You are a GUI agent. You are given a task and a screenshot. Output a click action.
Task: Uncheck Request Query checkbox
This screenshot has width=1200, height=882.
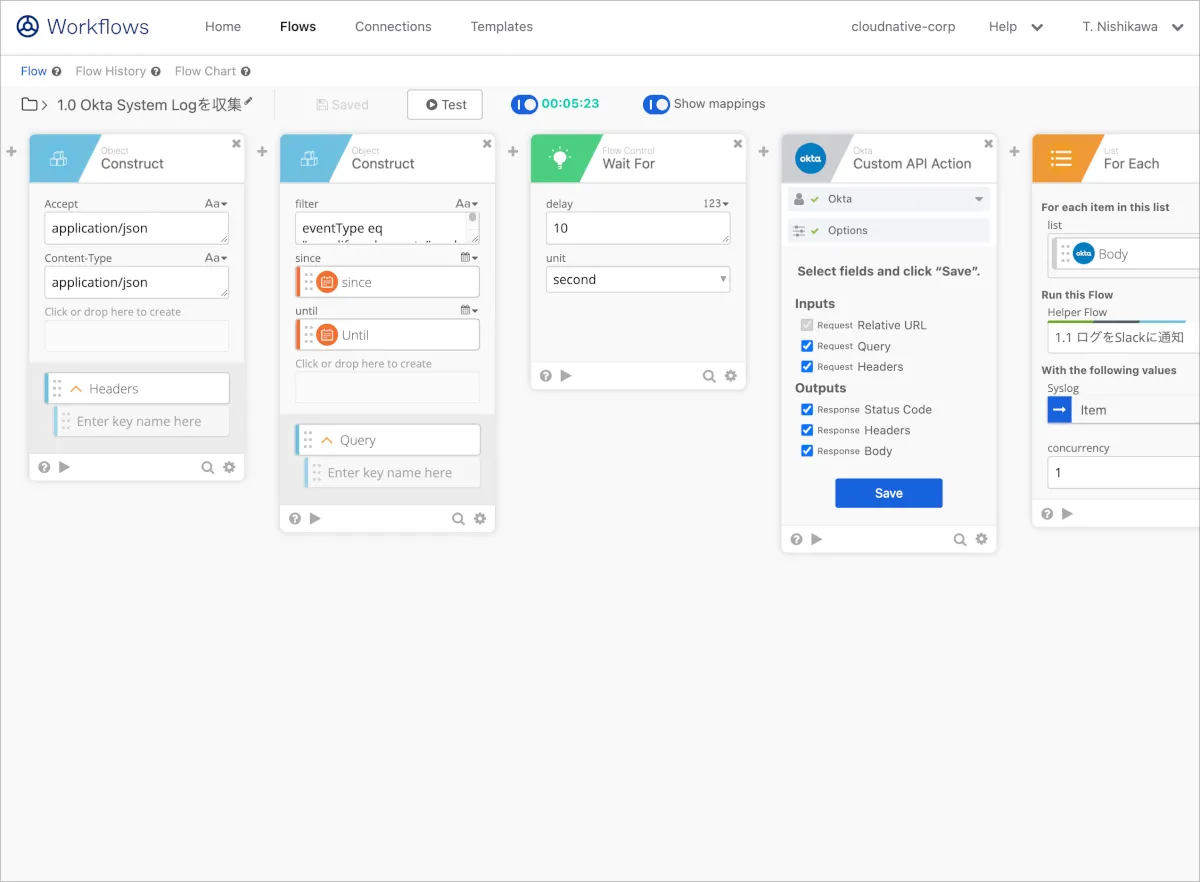807,346
